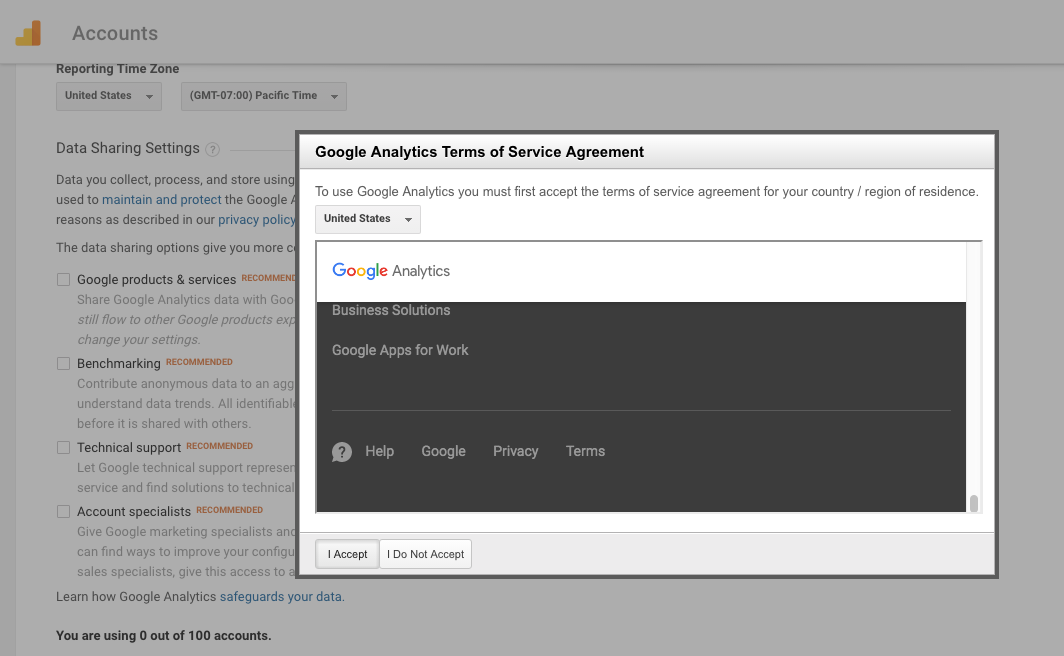
Task: Open the United States time zone country dropdown
Action: [109, 96]
